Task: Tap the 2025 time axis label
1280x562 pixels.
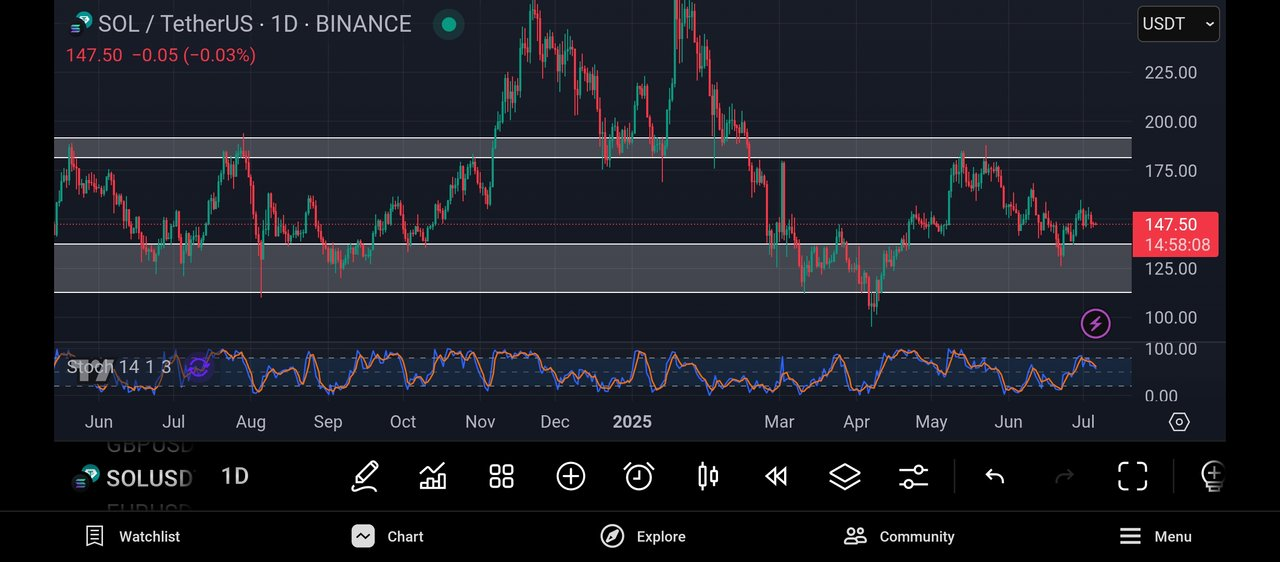Action: tap(632, 422)
